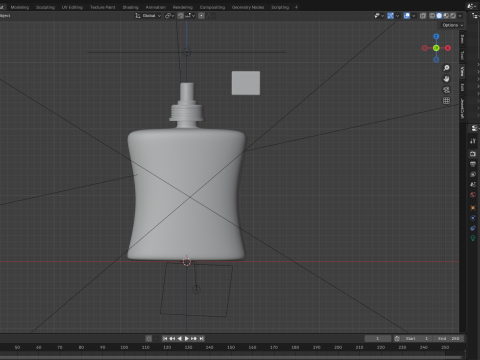Play animation in reverse
The height and width of the screenshot is (360, 480).
[179, 339]
